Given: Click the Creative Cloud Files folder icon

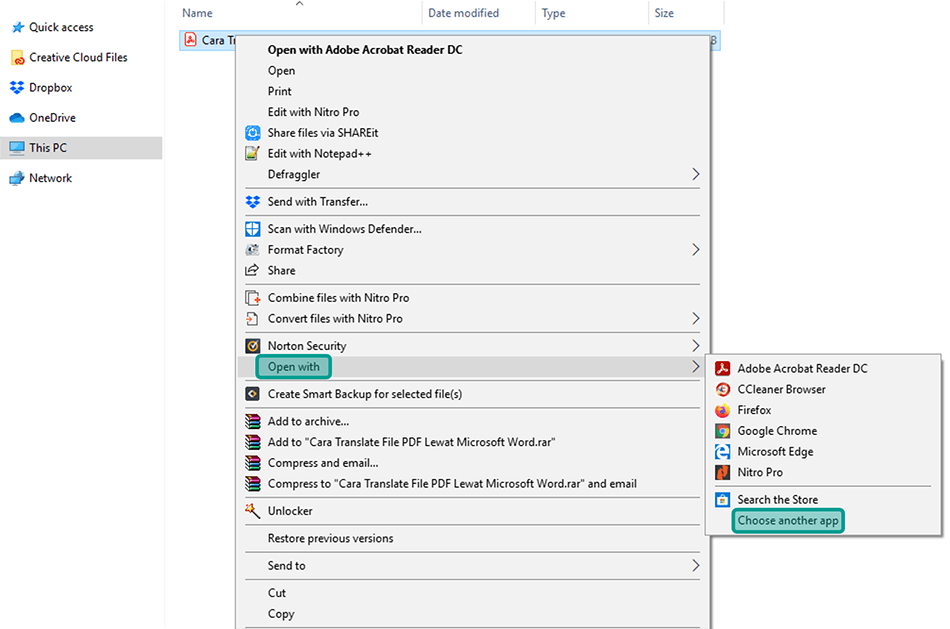Looking at the screenshot, I should (18, 58).
